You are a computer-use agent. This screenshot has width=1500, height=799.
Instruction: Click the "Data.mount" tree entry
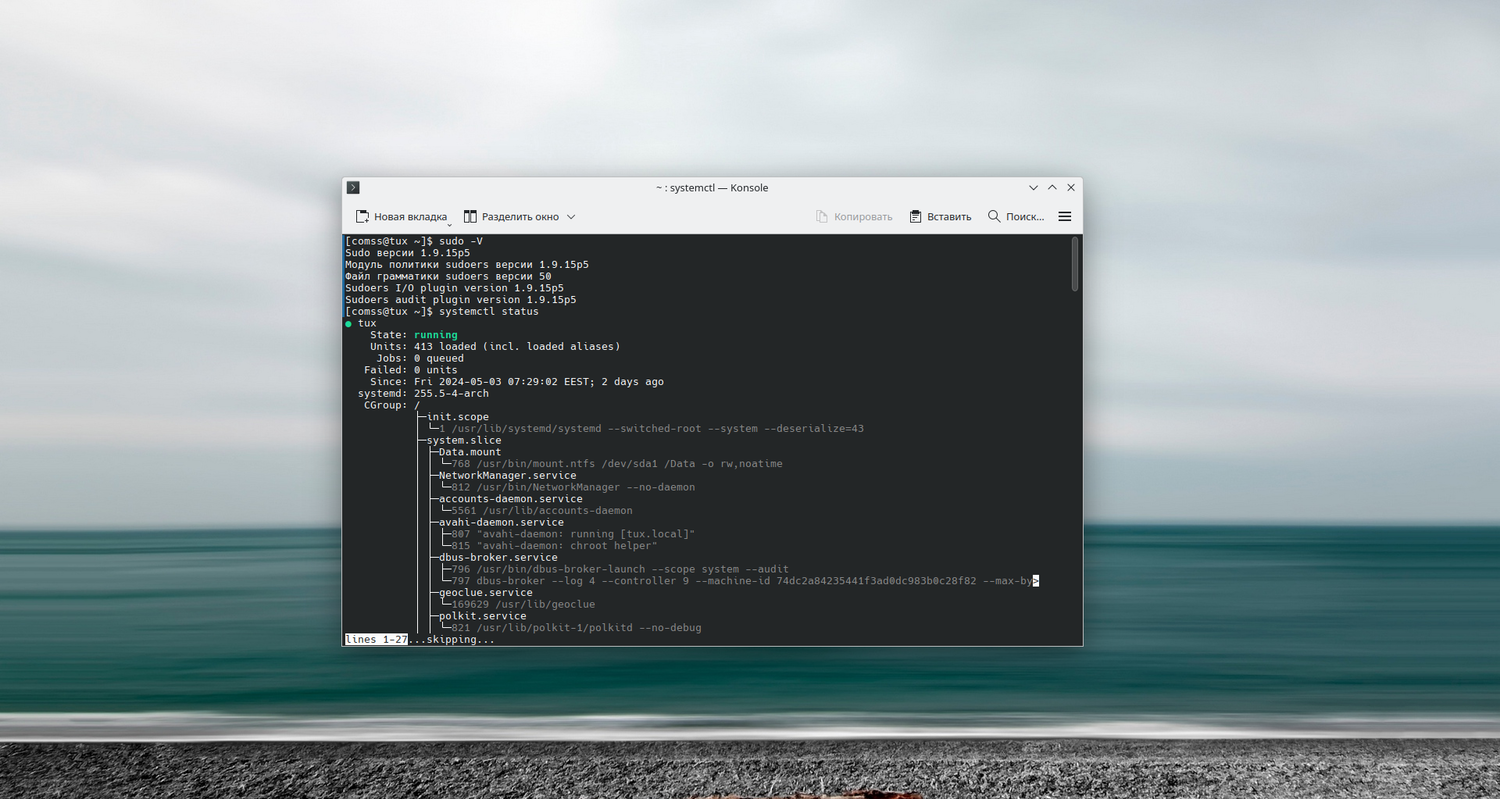click(x=470, y=452)
